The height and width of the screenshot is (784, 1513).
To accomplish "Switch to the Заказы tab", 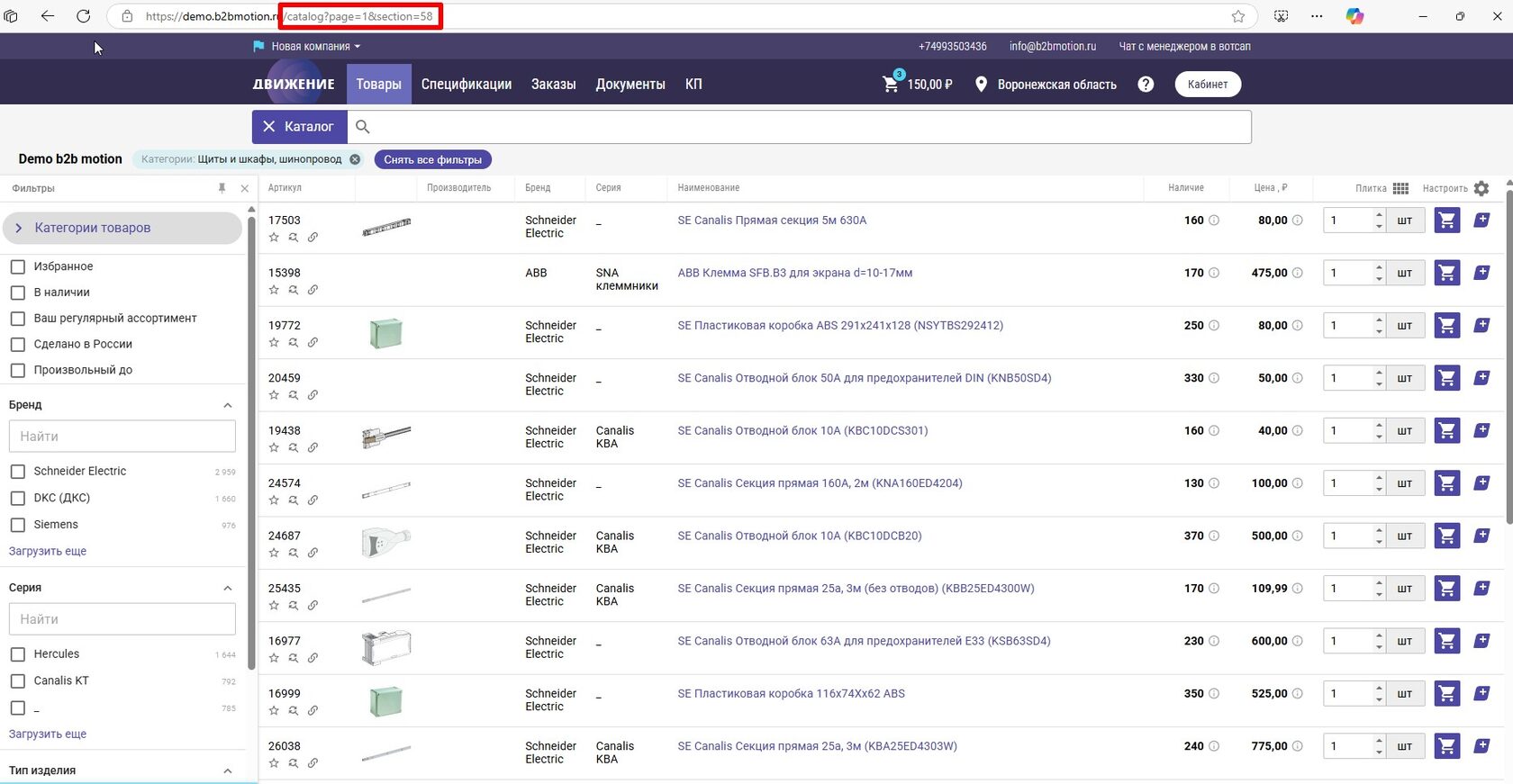I will [554, 84].
